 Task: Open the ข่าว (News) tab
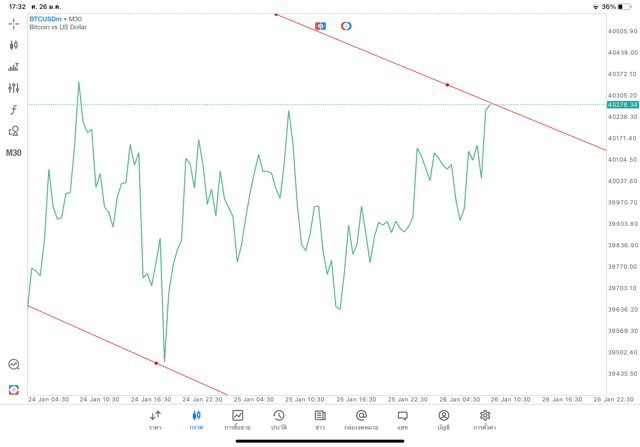tap(320, 419)
